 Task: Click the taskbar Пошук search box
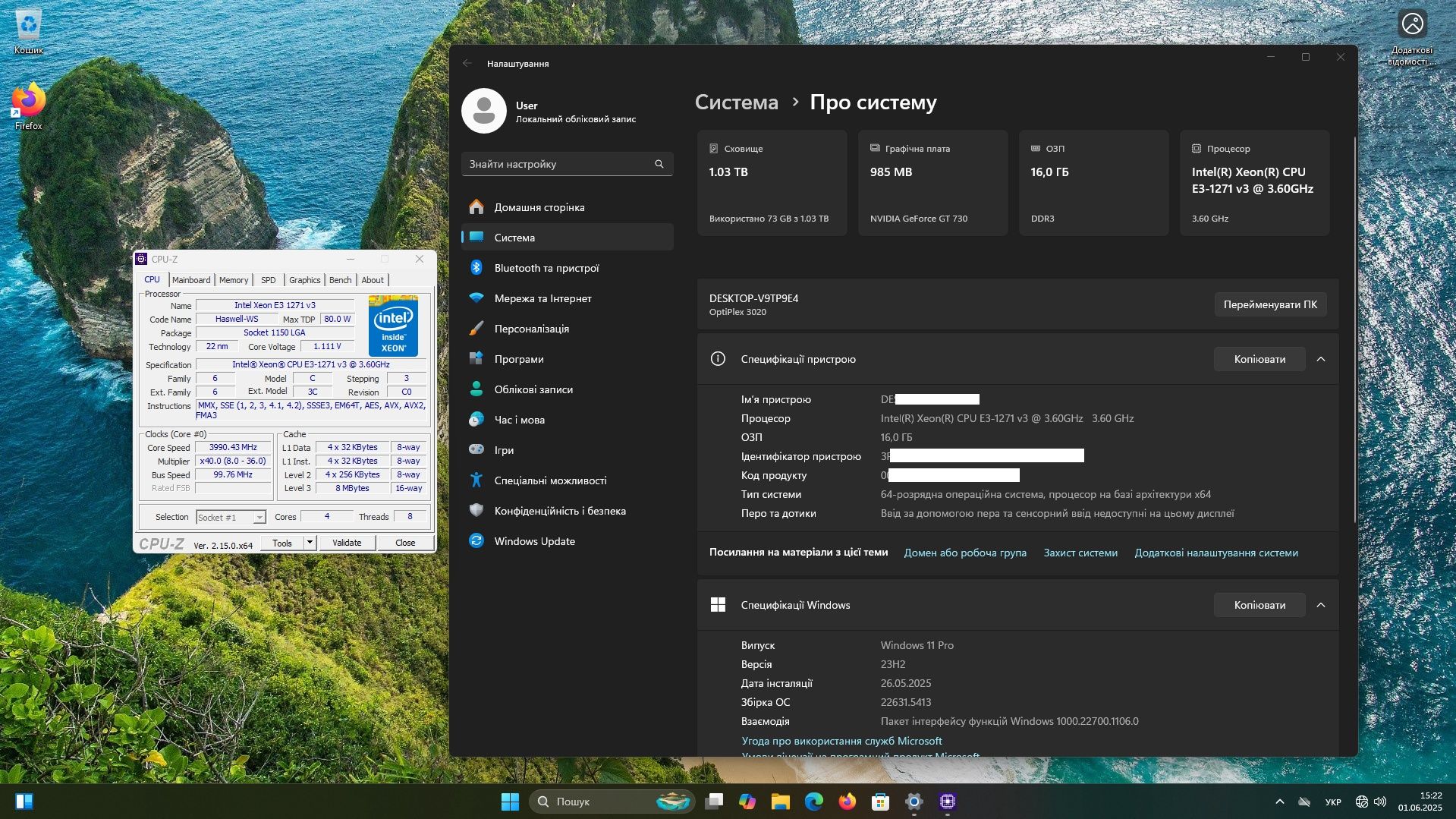[x=612, y=802]
